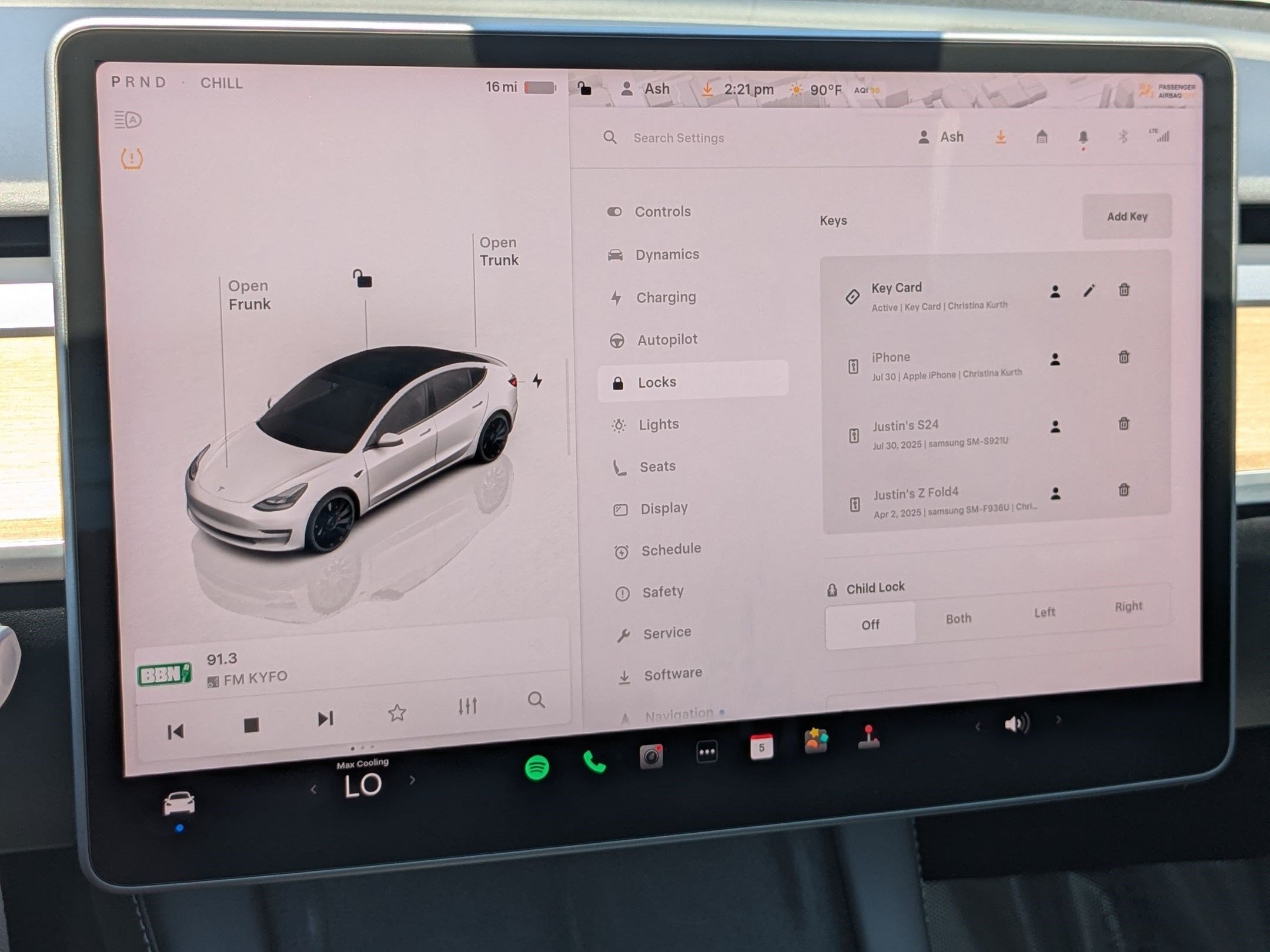1270x952 pixels.
Task: Open Bluetooth settings icon
Action: click(x=1122, y=137)
